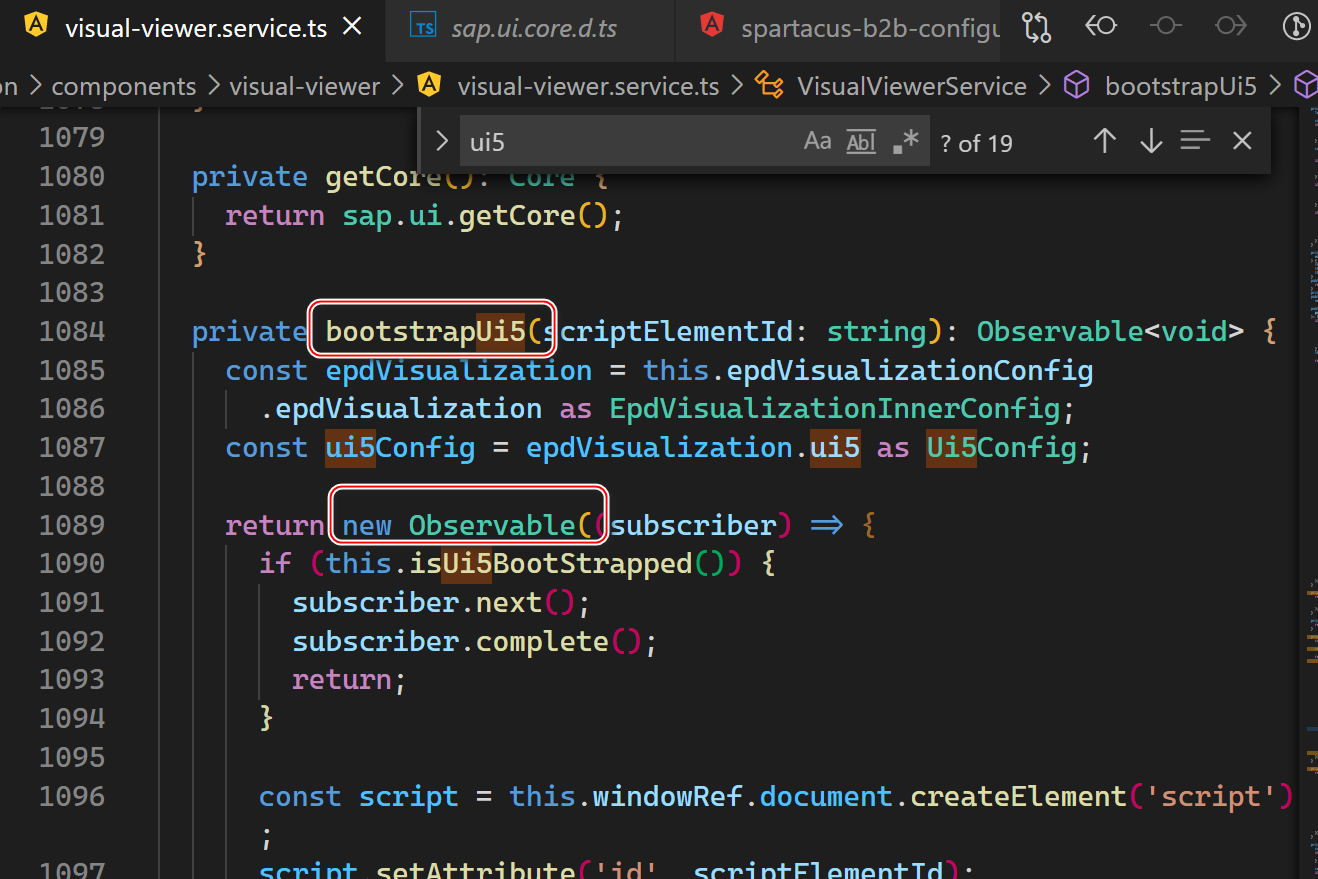Screen dimensions: 1318x879
Task: Click subscriber.next() on line 1091
Action: pos(434,603)
